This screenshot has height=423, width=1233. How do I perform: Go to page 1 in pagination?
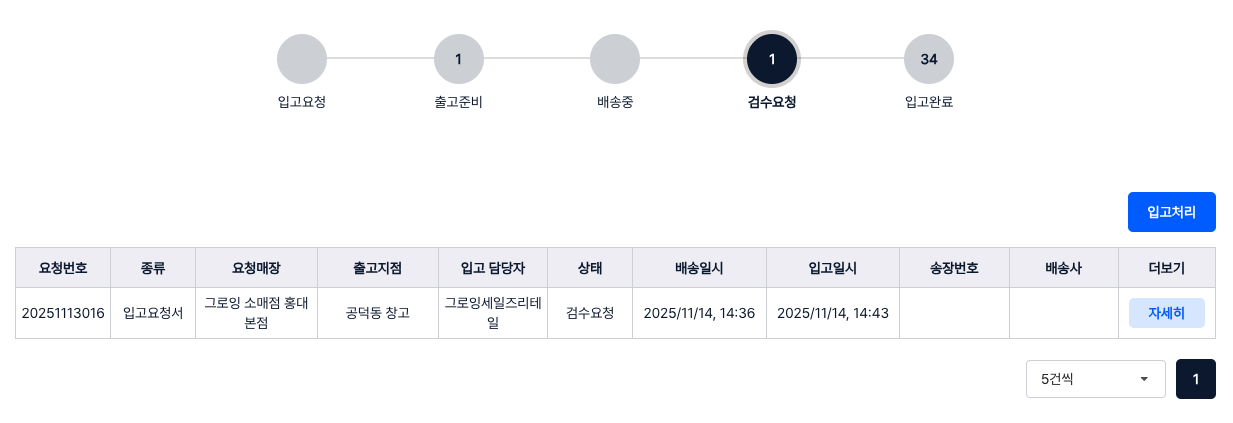click(1196, 379)
